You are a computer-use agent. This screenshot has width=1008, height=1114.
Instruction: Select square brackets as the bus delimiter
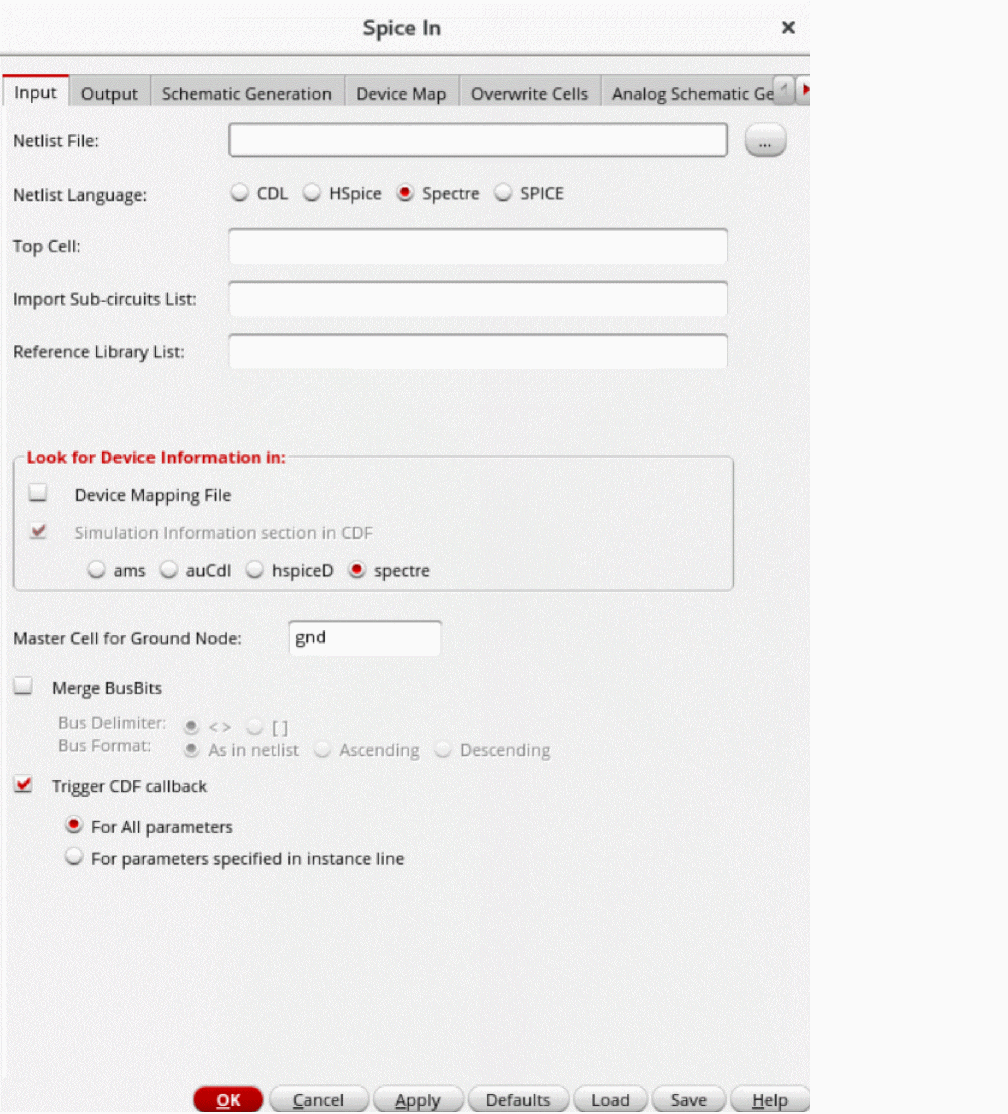[254, 727]
